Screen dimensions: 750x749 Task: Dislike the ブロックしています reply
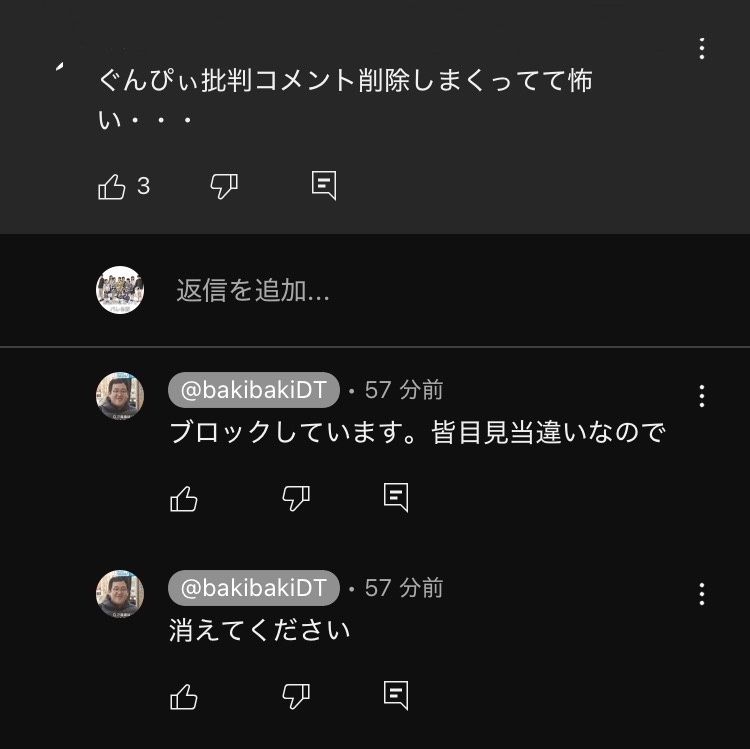pyautogui.click(x=296, y=498)
